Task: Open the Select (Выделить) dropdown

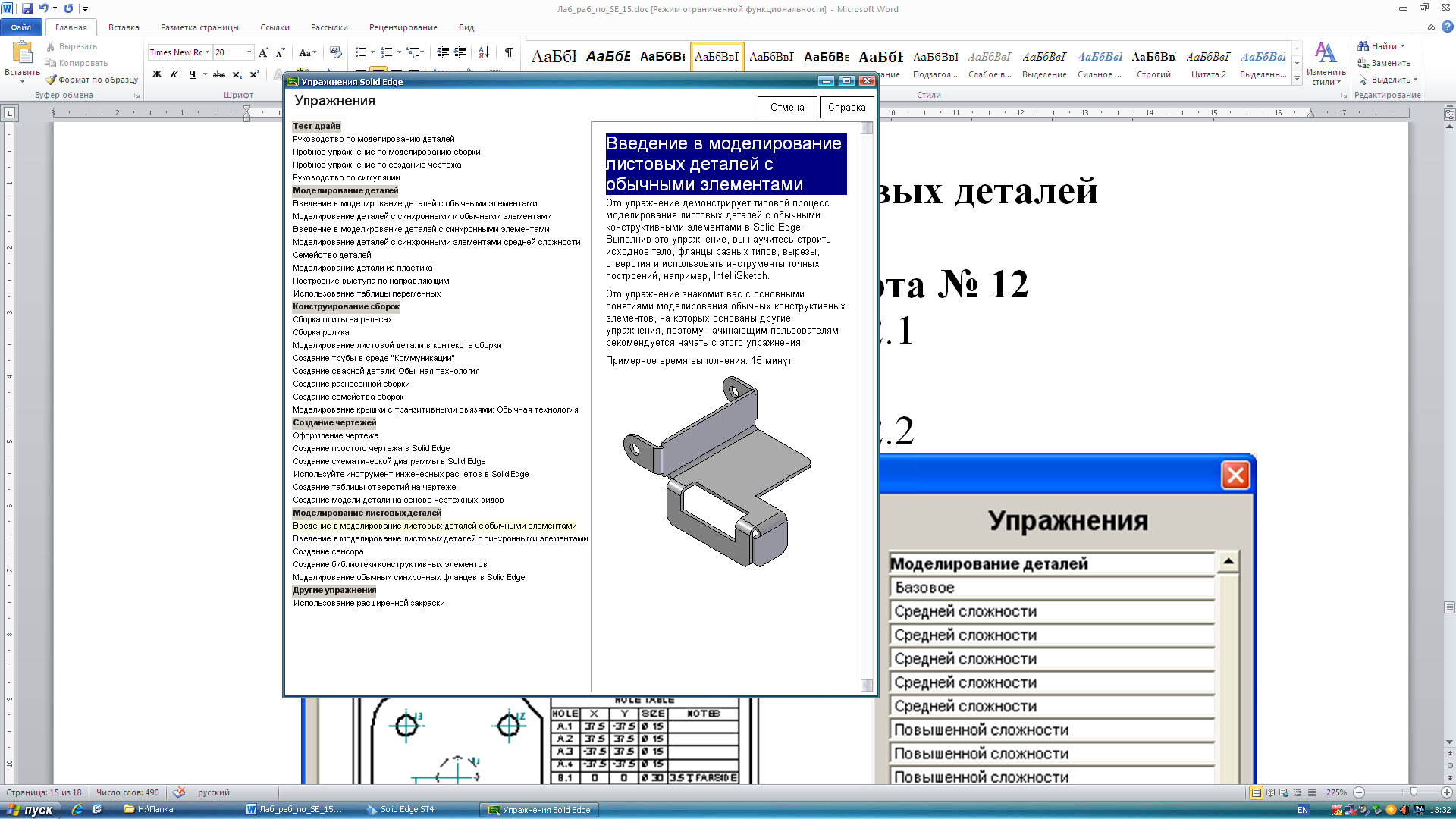Action: point(1388,80)
